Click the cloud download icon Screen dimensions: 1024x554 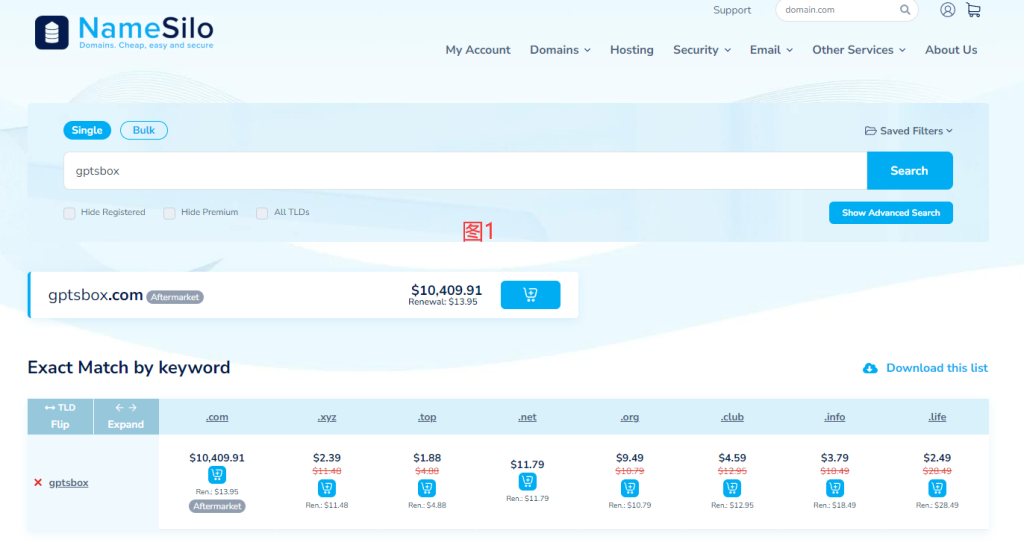coord(870,368)
